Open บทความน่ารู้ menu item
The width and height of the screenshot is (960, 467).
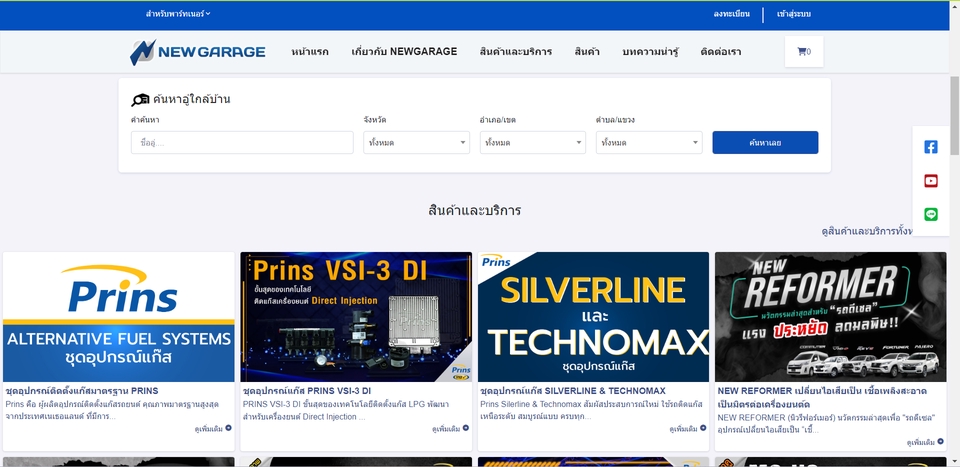tap(650, 52)
